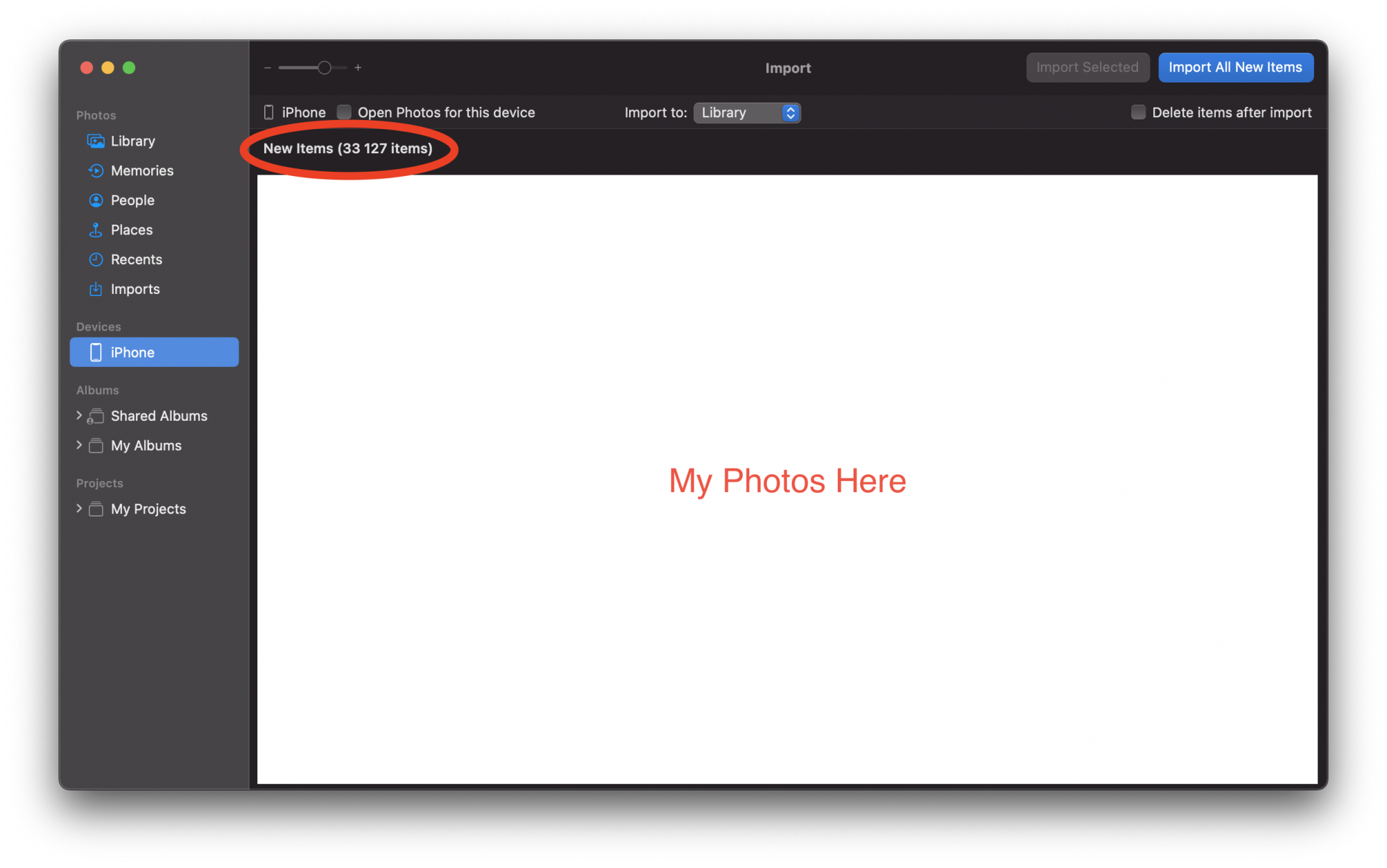1387x868 pixels.
Task: Enable Open Photos for this device
Action: pyautogui.click(x=344, y=112)
